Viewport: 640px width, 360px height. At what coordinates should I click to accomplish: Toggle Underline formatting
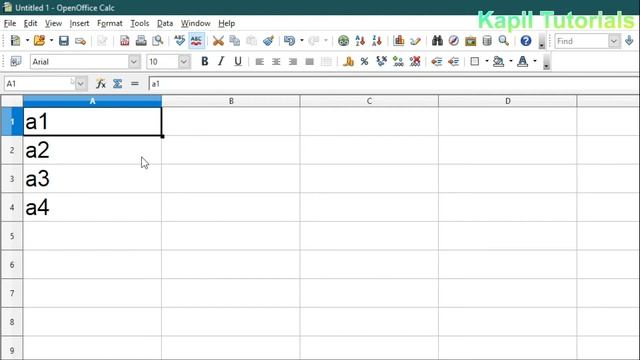238,62
